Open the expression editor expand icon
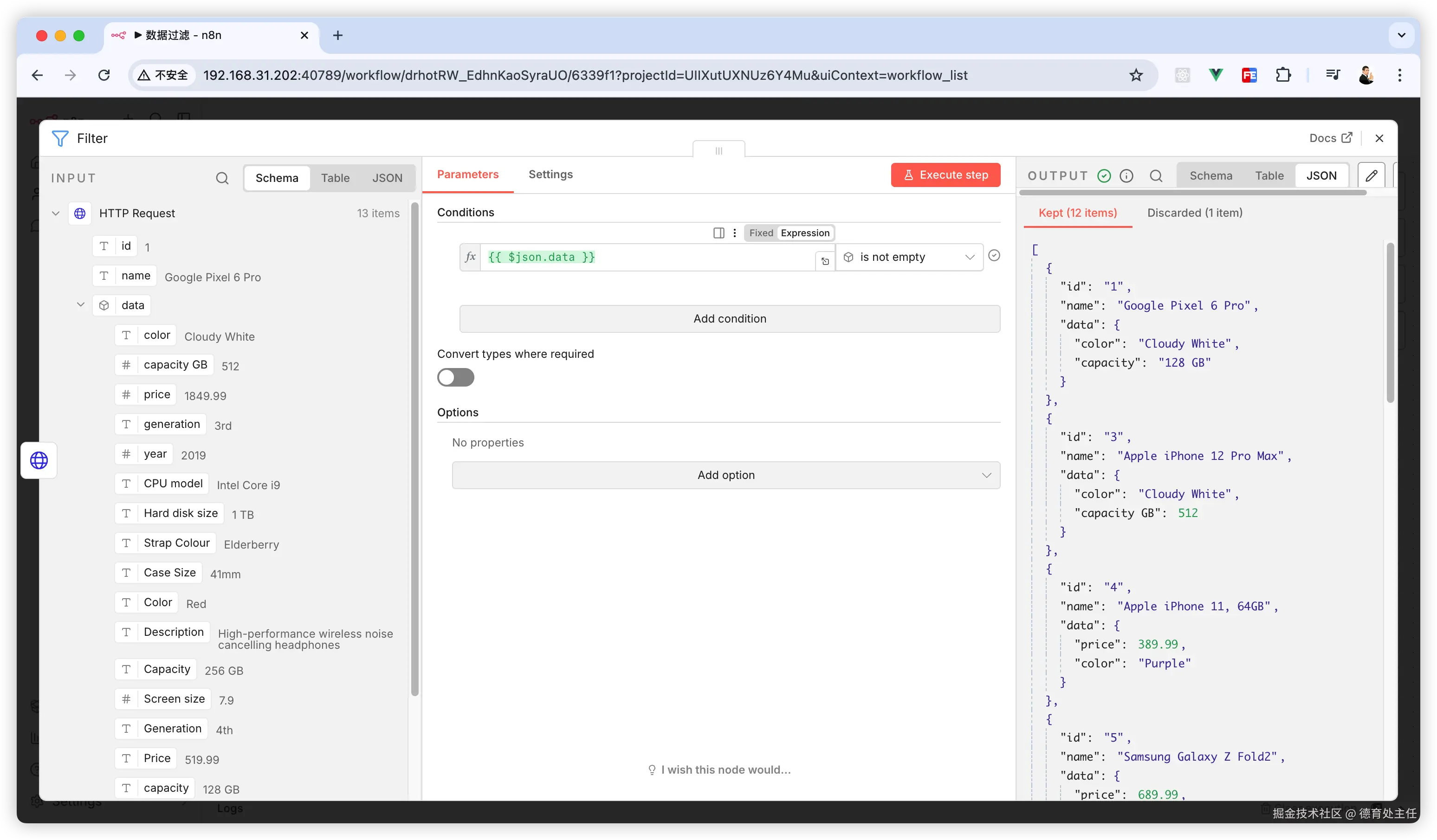Viewport: 1437px width, 840px height. tap(825, 261)
